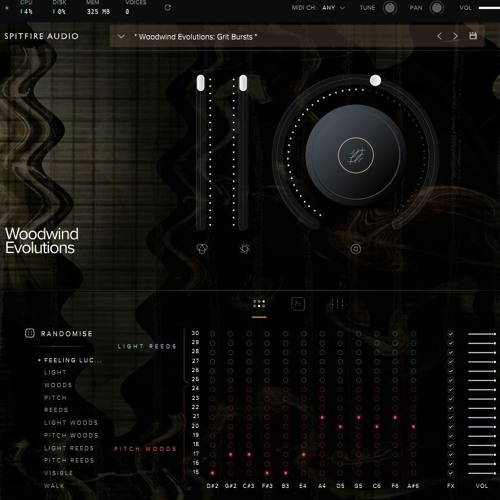Toggle the FX checkbox for row 19
The width and height of the screenshot is (500, 500).
[451, 436]
